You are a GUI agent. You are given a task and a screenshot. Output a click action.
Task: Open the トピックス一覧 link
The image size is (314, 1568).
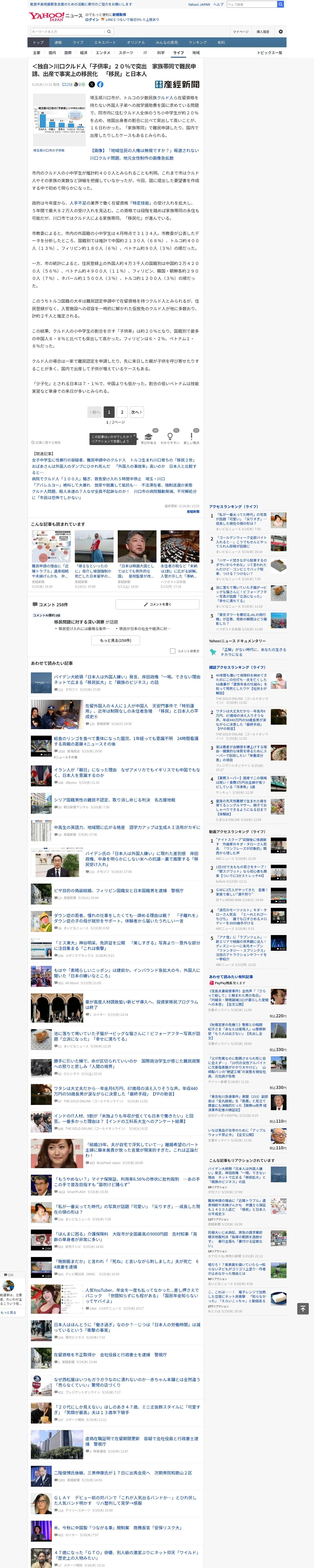tap(269, 53)
